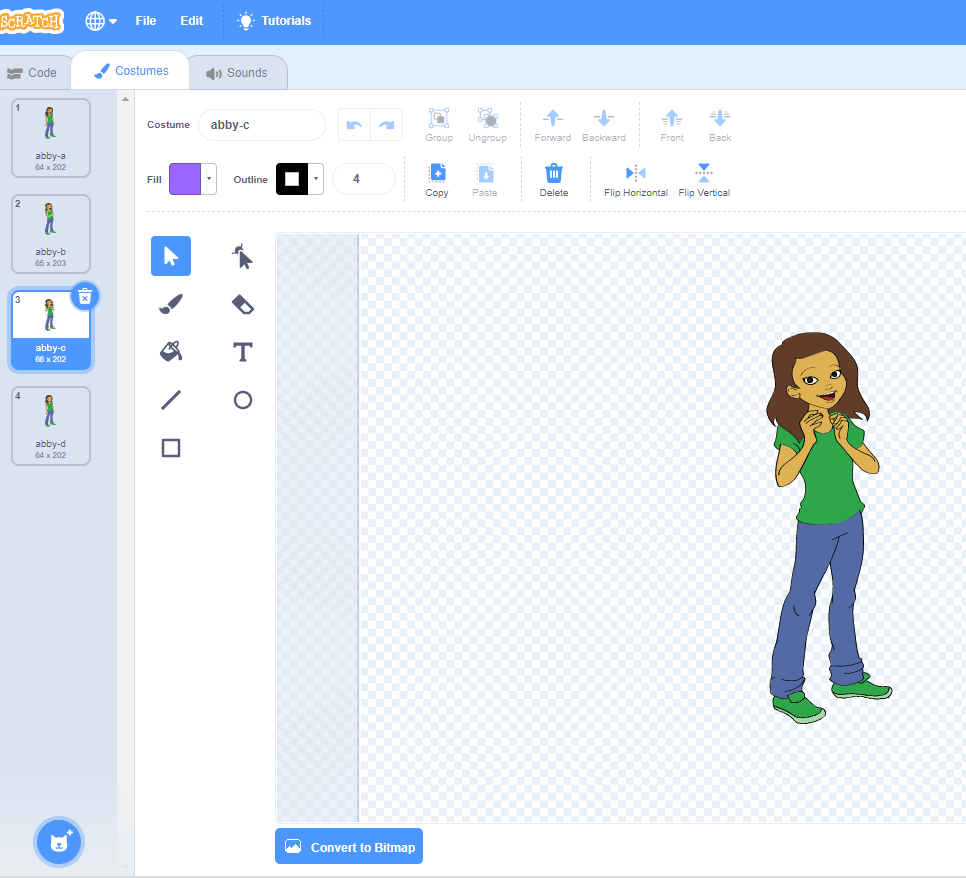Screen dimensions: 966x878
Task: Select the arrow Select tool
Action: (171, 256)
